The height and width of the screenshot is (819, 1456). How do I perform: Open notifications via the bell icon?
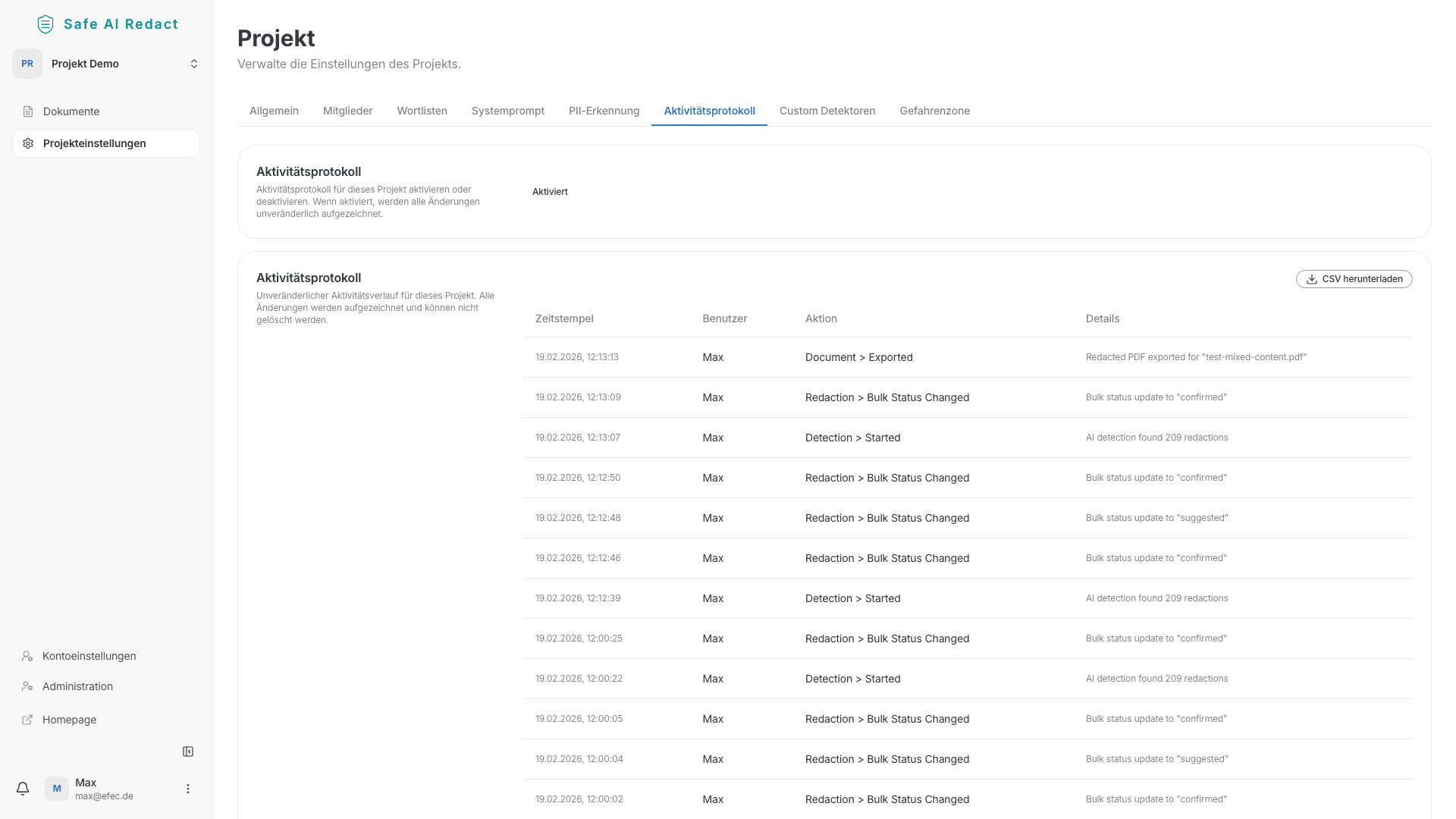[x=23, y=789]
